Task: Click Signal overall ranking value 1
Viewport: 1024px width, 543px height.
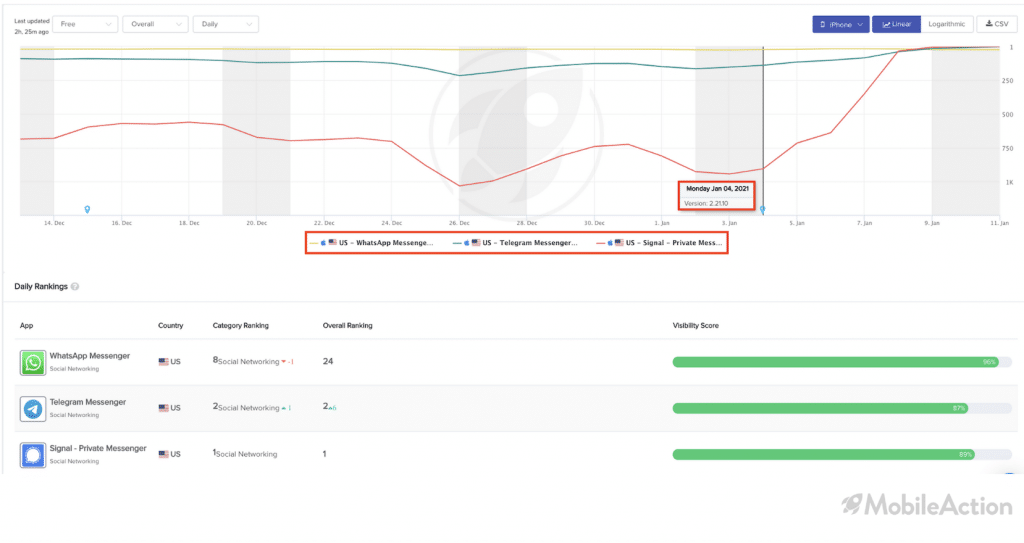Action: click(325, 454)
